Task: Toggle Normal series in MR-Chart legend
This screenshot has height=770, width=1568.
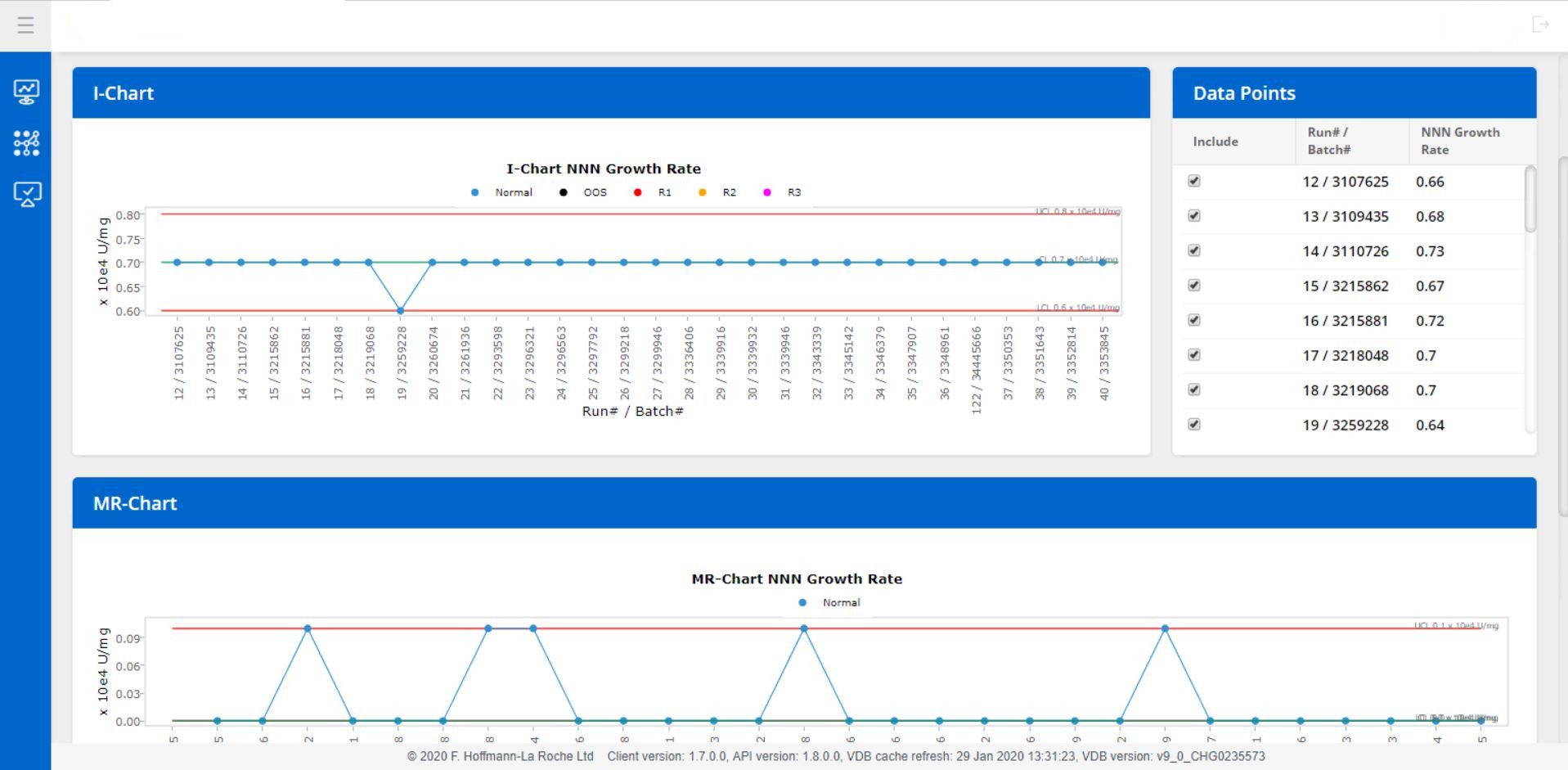Action: [829, 602]
